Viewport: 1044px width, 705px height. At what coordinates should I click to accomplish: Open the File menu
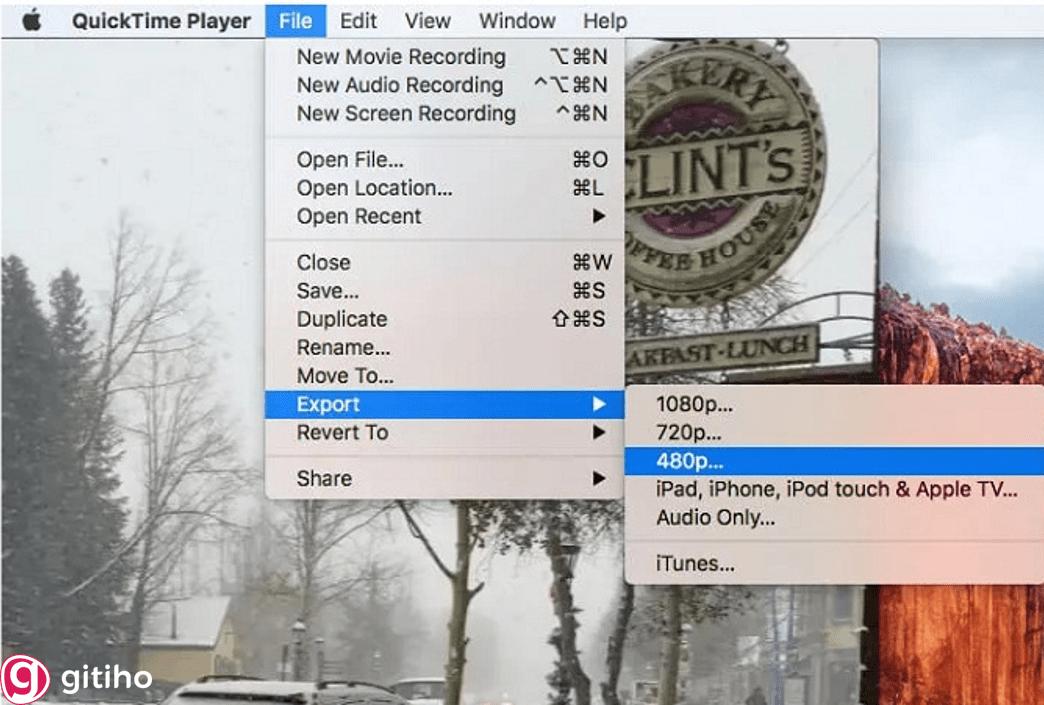(x=294, y=20)
